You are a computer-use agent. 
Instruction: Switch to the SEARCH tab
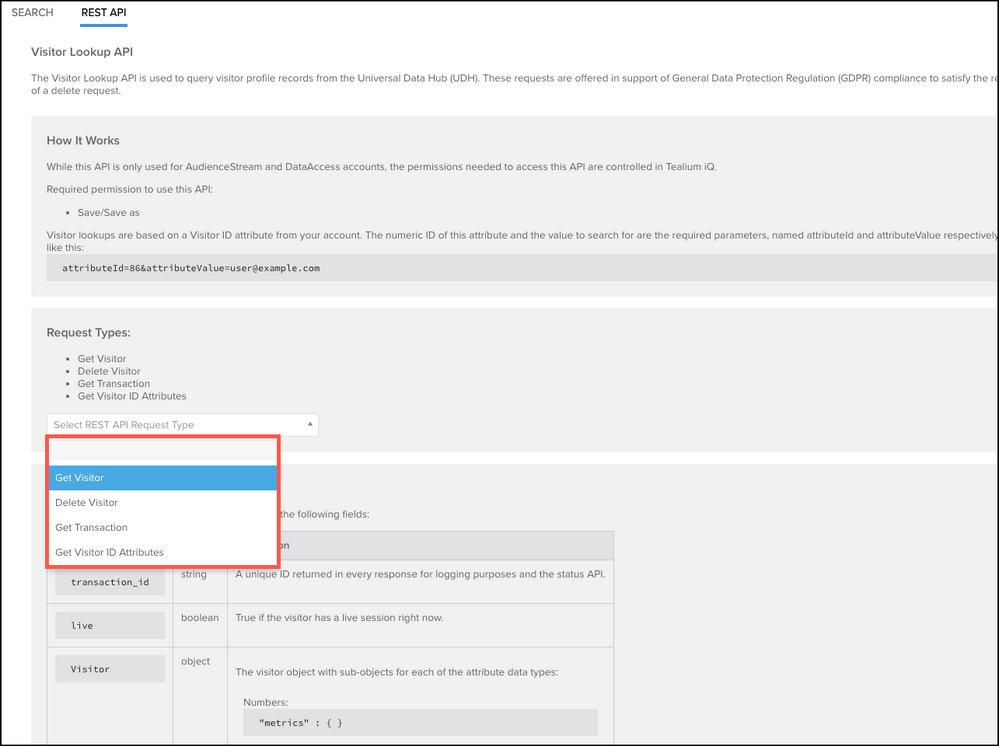[33, 13]
